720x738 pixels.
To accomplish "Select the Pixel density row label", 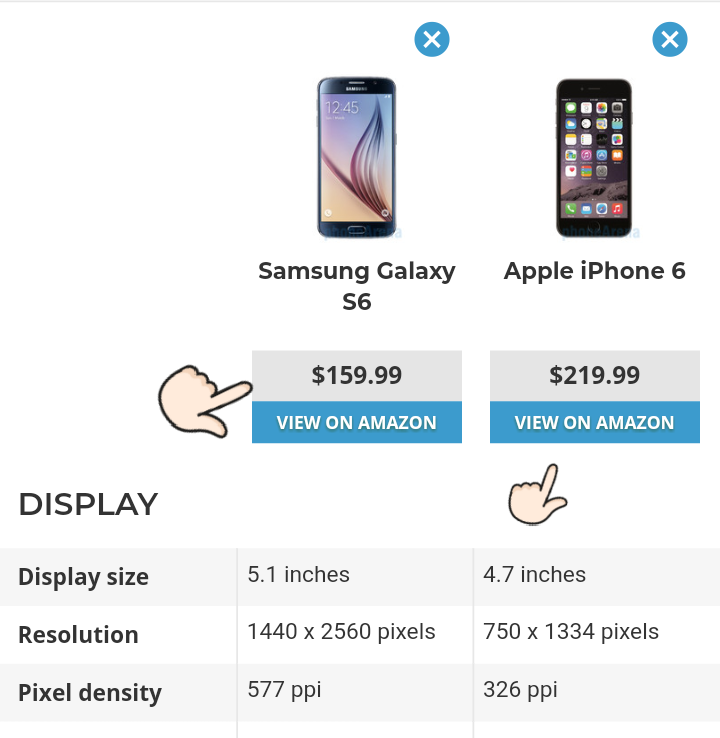I will tap(90, 693).
